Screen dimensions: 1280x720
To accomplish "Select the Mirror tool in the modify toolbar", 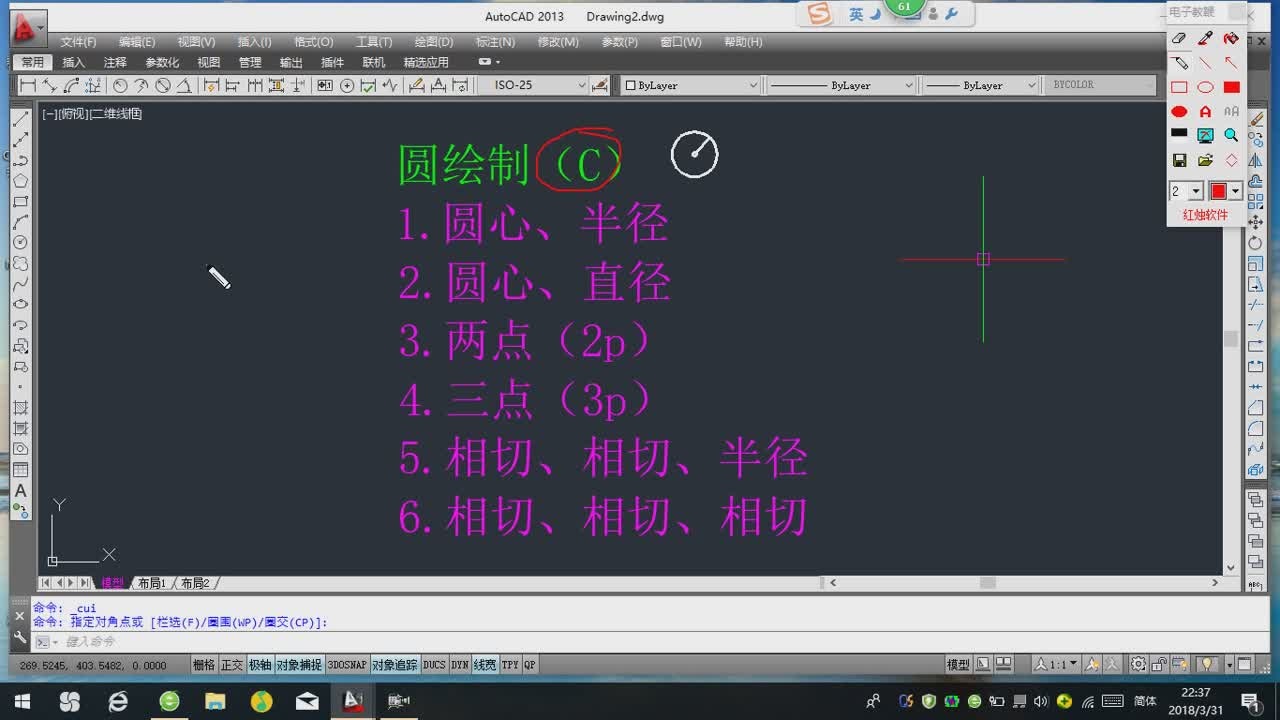I will click(1255, 160).
